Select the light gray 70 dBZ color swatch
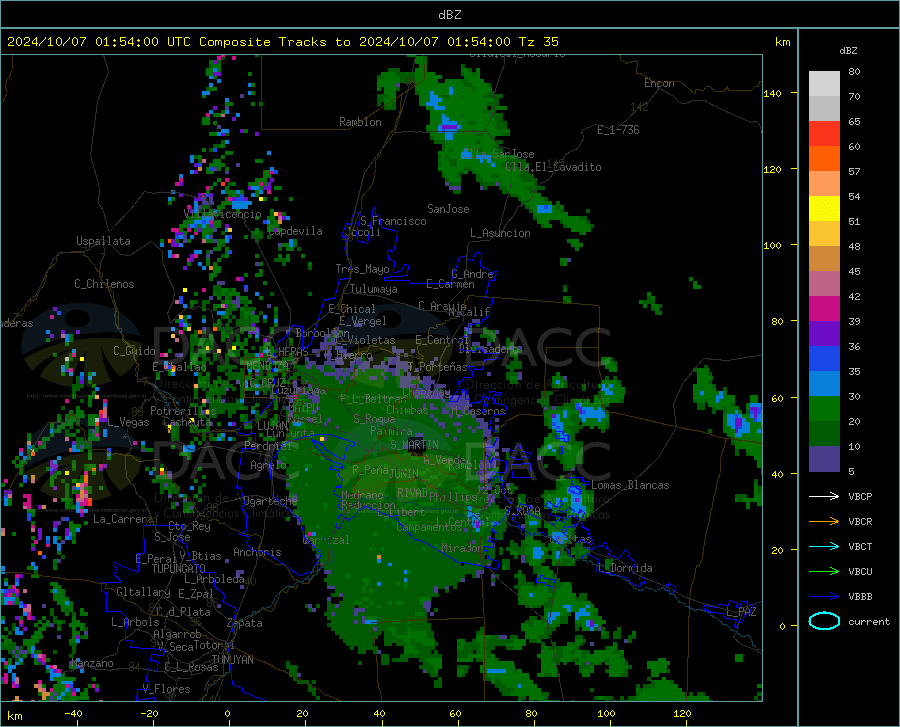Image resolution: width=900 pixels, height=727 pixels. pyautogui.click(x=824, y=84)
